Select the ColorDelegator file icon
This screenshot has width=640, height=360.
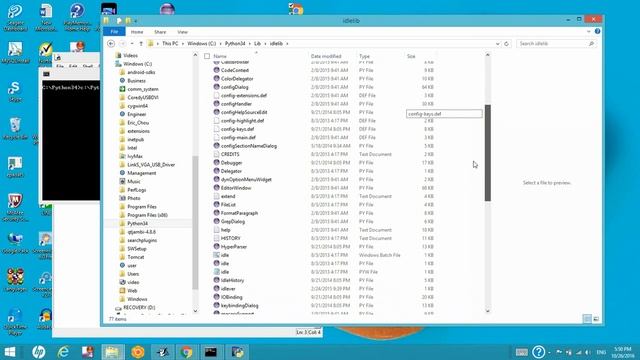216,78
